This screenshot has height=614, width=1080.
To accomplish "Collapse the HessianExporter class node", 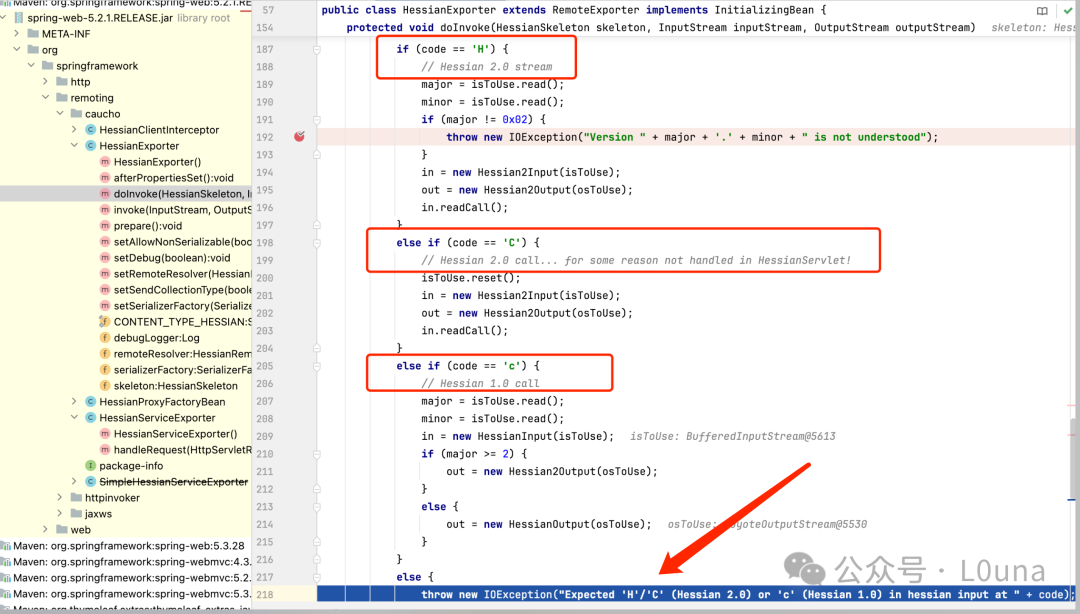I will pyautogui.click(x=74, y=145).
